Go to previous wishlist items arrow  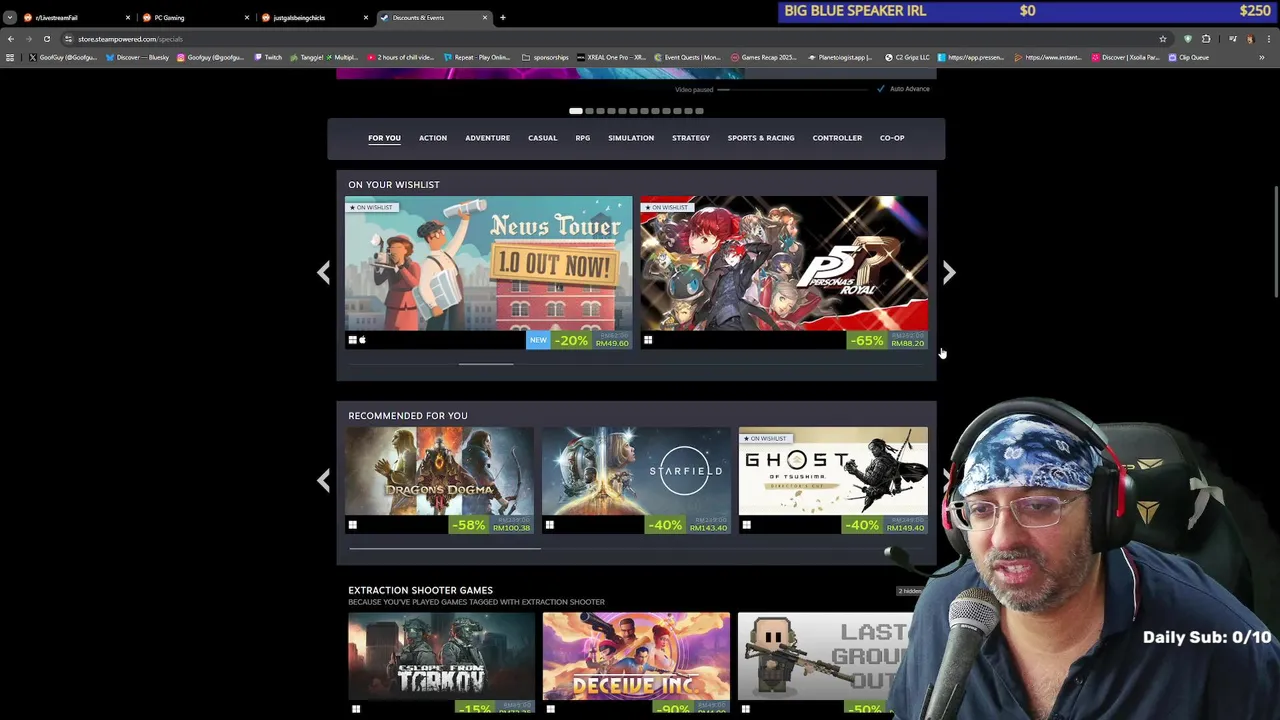(324, 272)
